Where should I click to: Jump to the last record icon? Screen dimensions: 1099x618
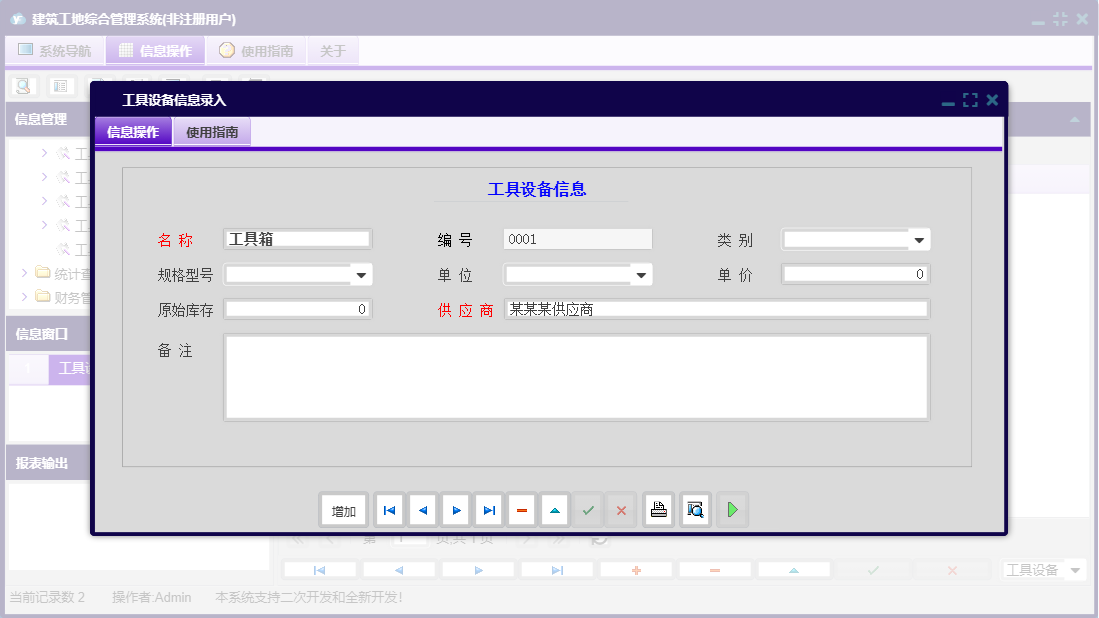(488, 509)
